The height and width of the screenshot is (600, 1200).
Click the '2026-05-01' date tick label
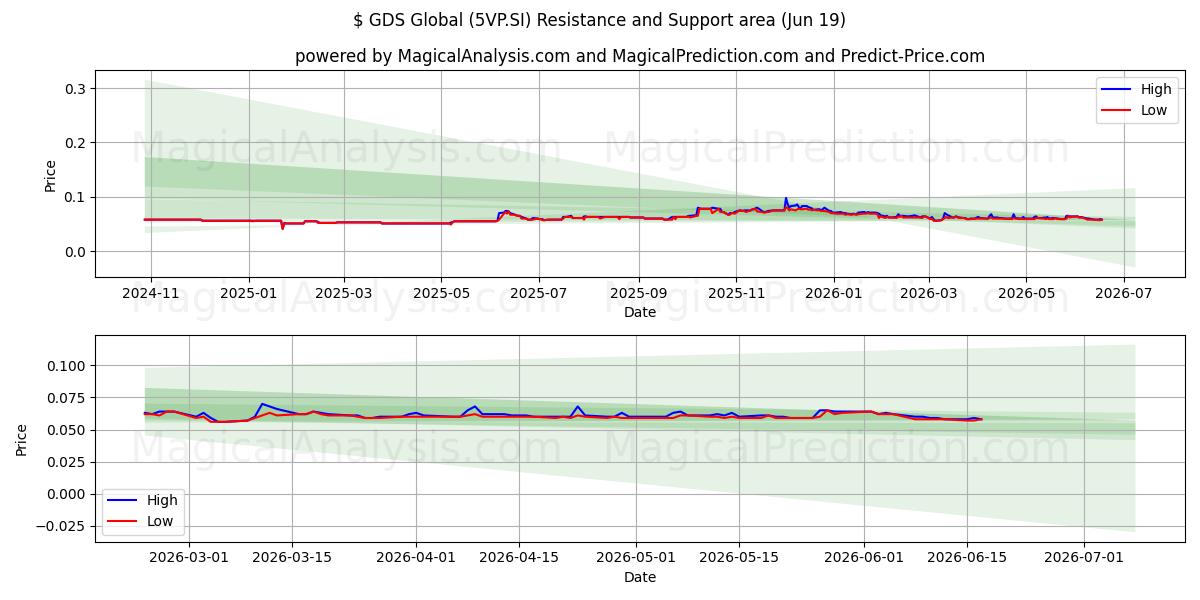(x=637, y=559)
